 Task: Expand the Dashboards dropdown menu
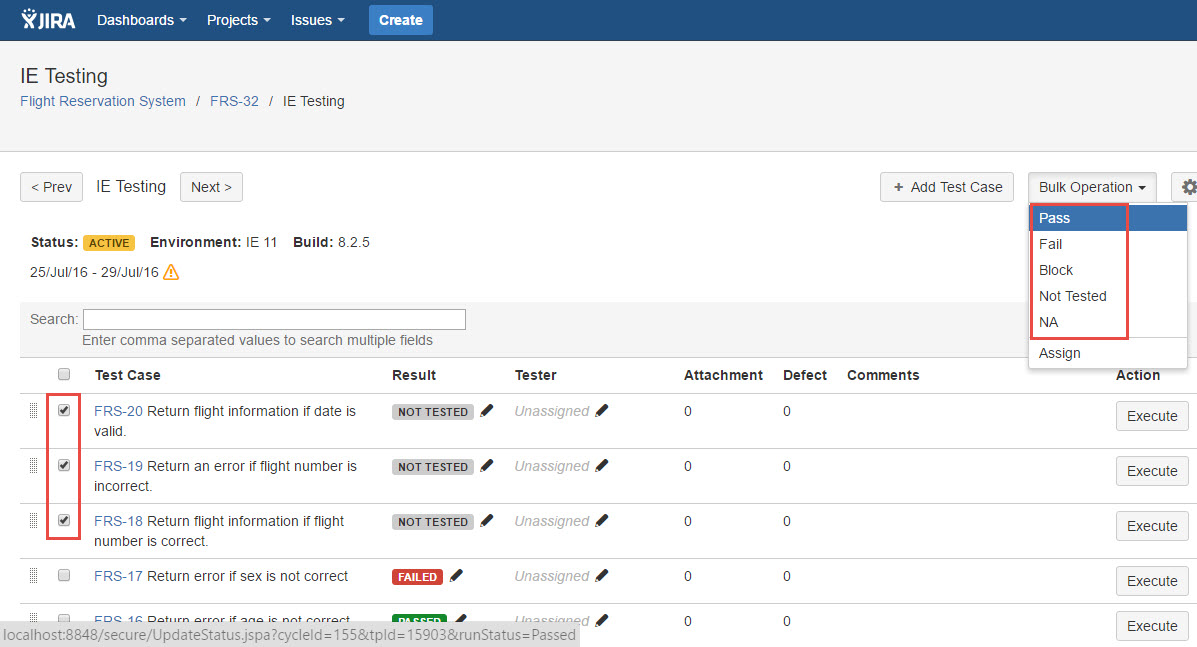(141, 20)
